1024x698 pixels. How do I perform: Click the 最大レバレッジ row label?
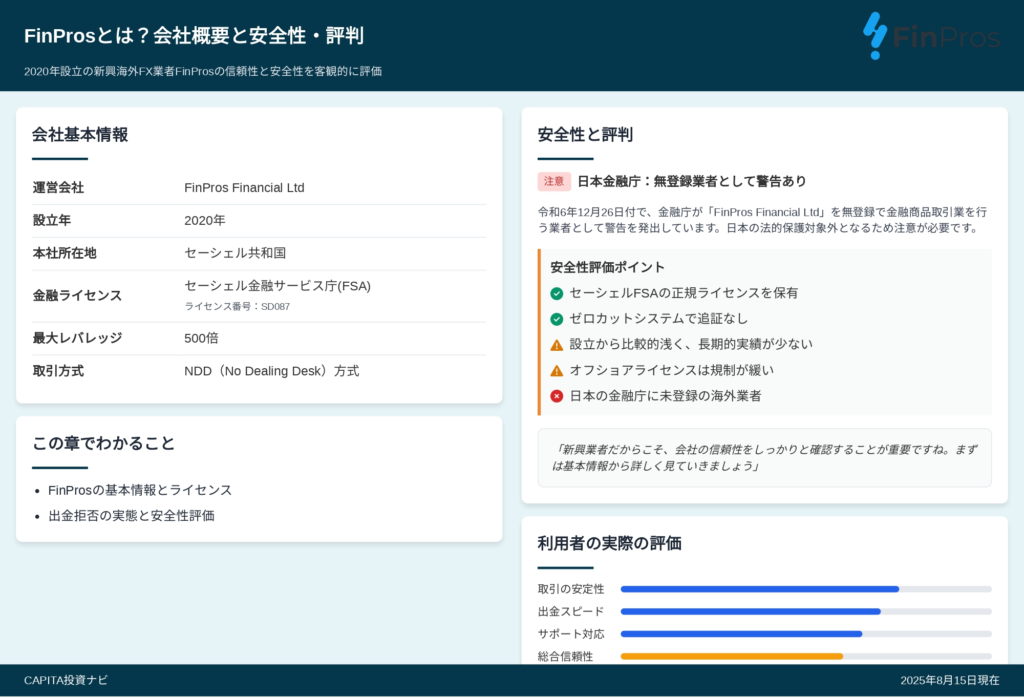click(x=77, y=338)
